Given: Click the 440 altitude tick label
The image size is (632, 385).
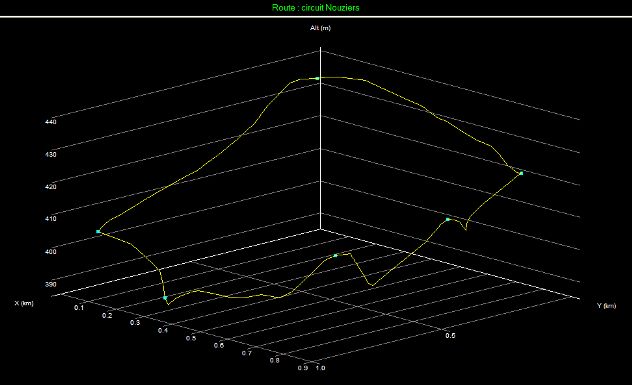Looking at the screenshot, I should 50,122.
